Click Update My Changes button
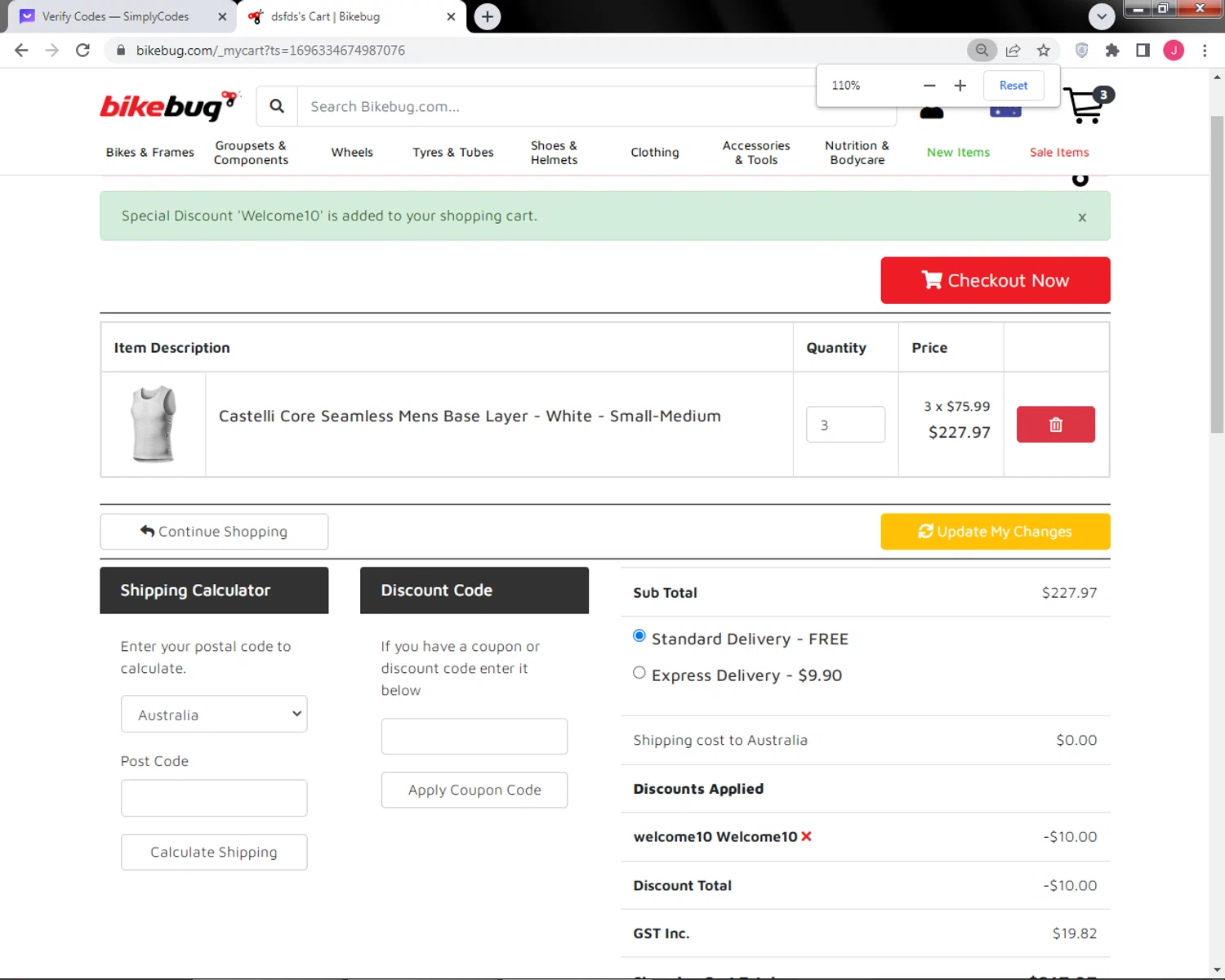This screenshot has width=1225, height=980. pyautogui.click(x=996, y=532)
